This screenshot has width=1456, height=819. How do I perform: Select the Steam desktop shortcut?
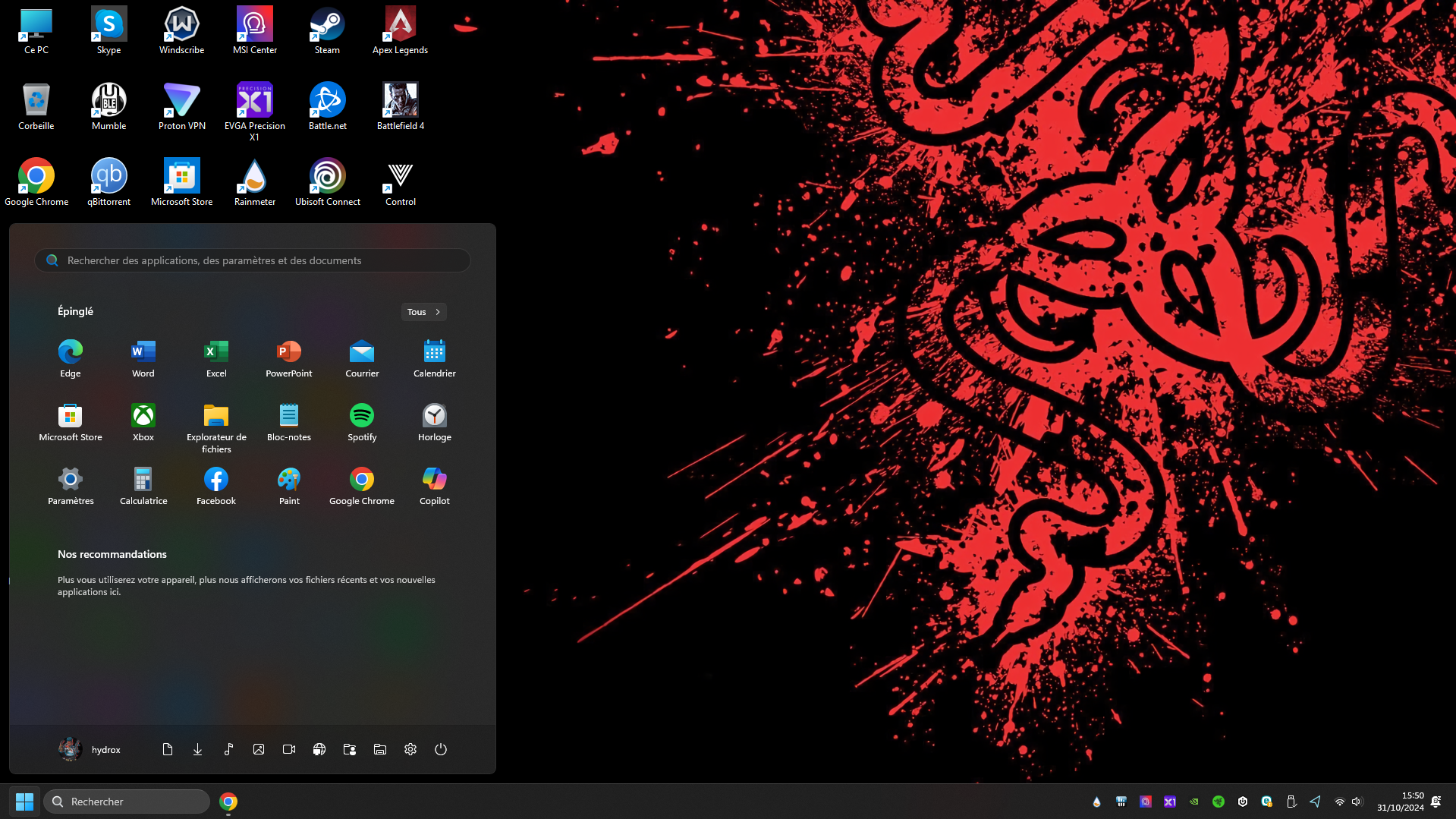328,30
